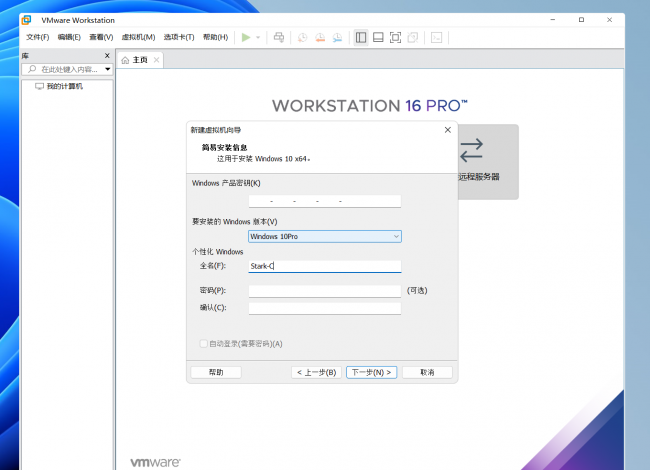Click the library search magnifier icon
650x470 pixels.
(32, 69)
